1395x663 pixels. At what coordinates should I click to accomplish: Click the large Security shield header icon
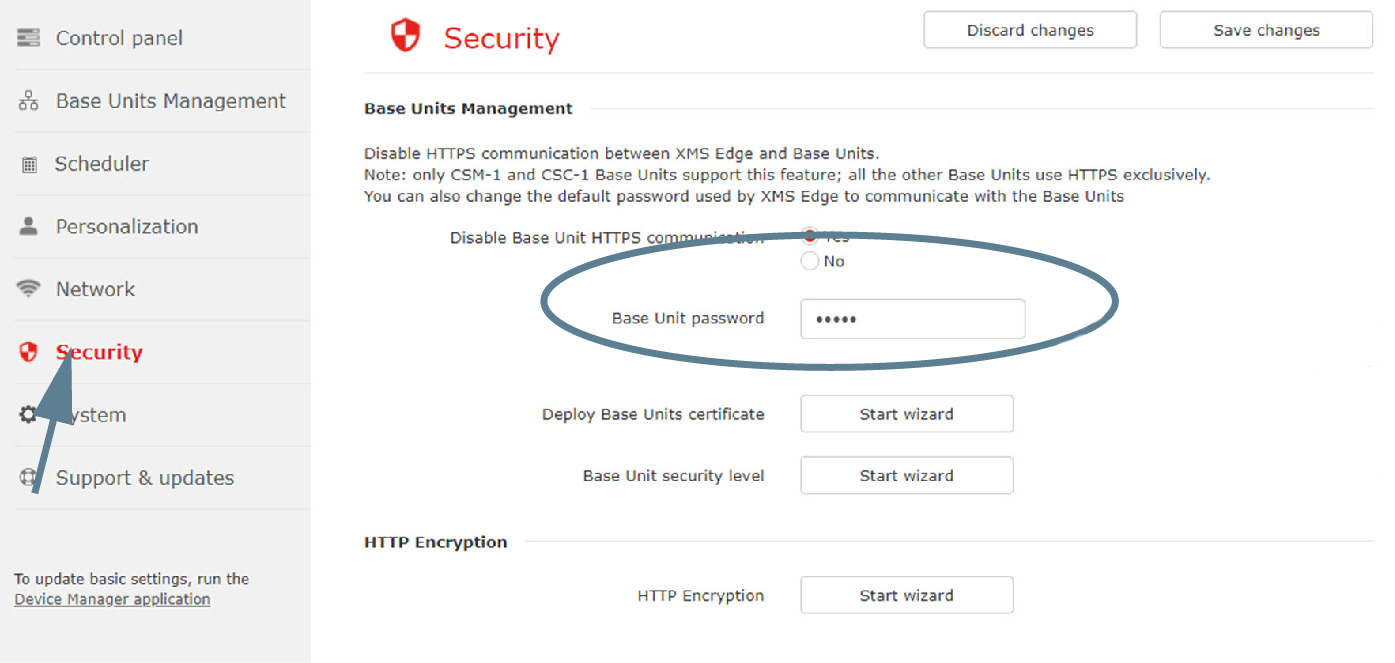(x=405, y=36)
